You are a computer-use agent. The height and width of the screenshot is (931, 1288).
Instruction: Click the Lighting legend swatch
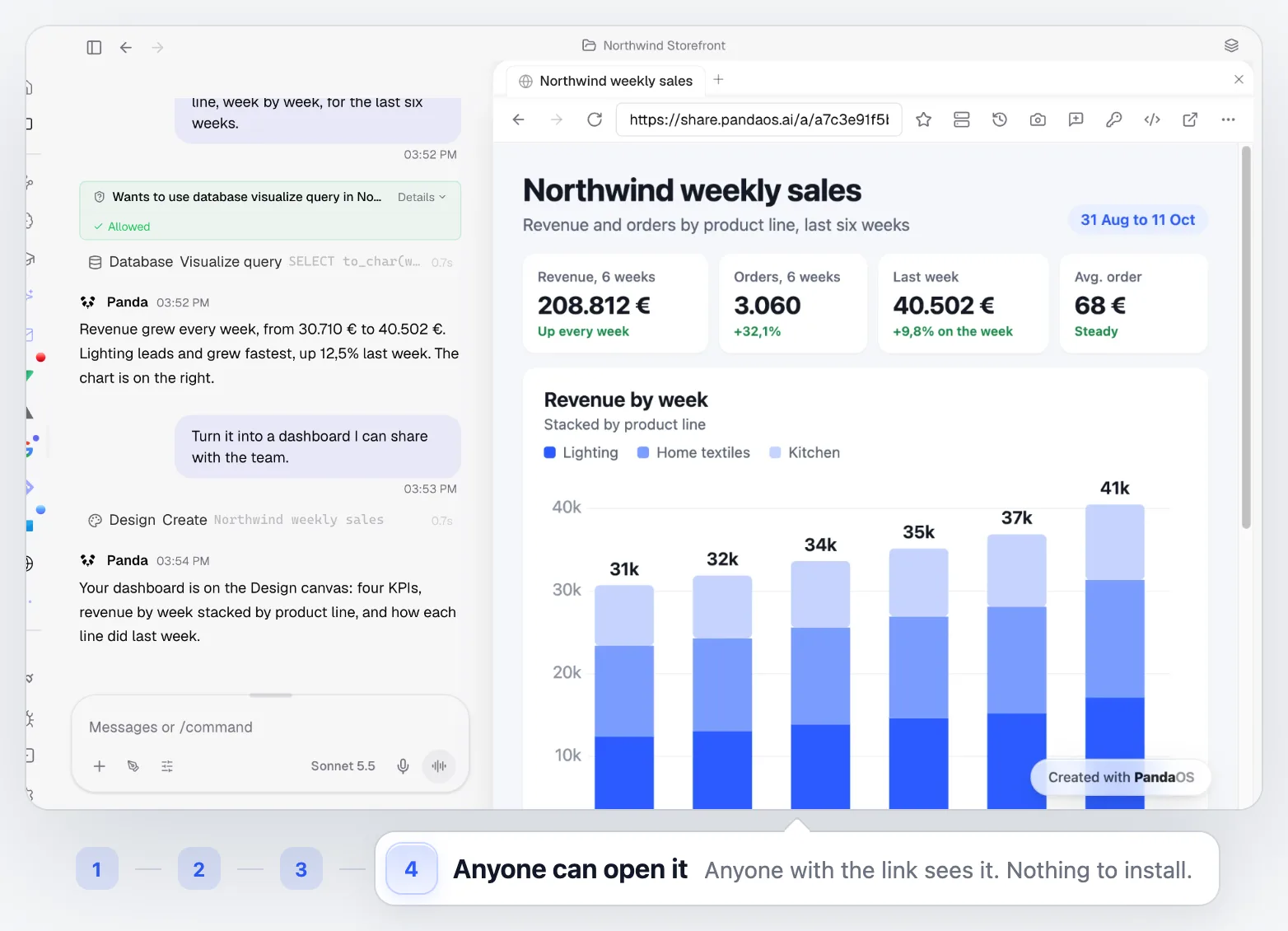(550, 452)
